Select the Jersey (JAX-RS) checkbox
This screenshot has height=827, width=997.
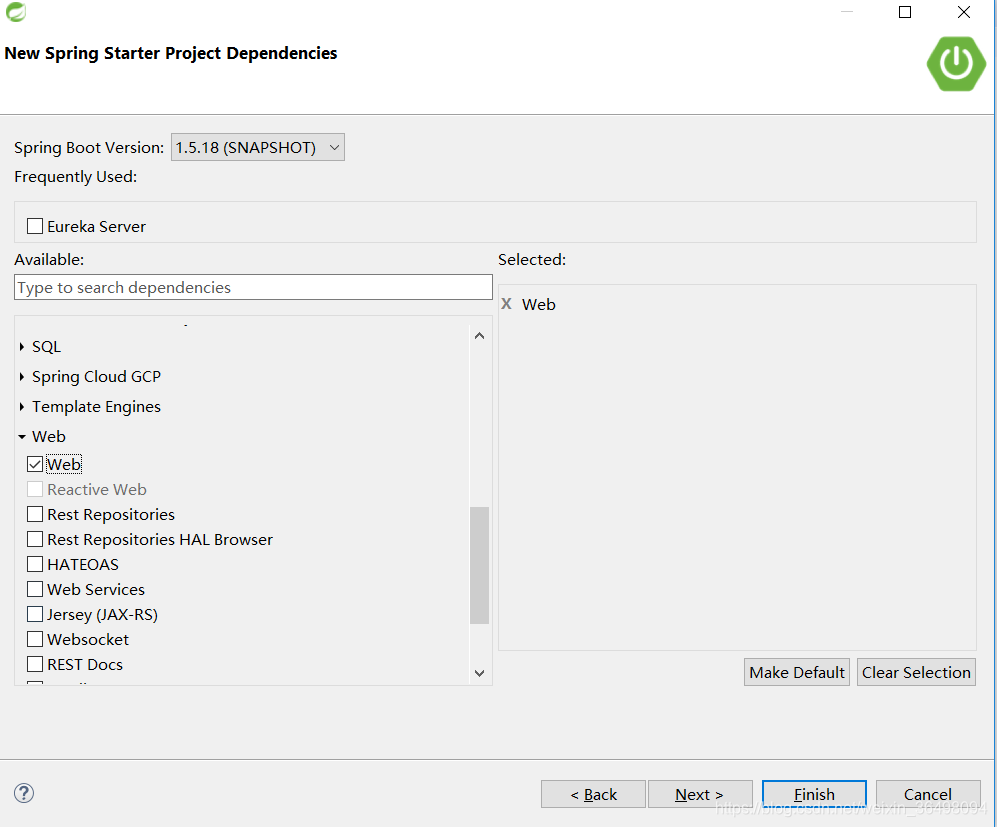35,614
